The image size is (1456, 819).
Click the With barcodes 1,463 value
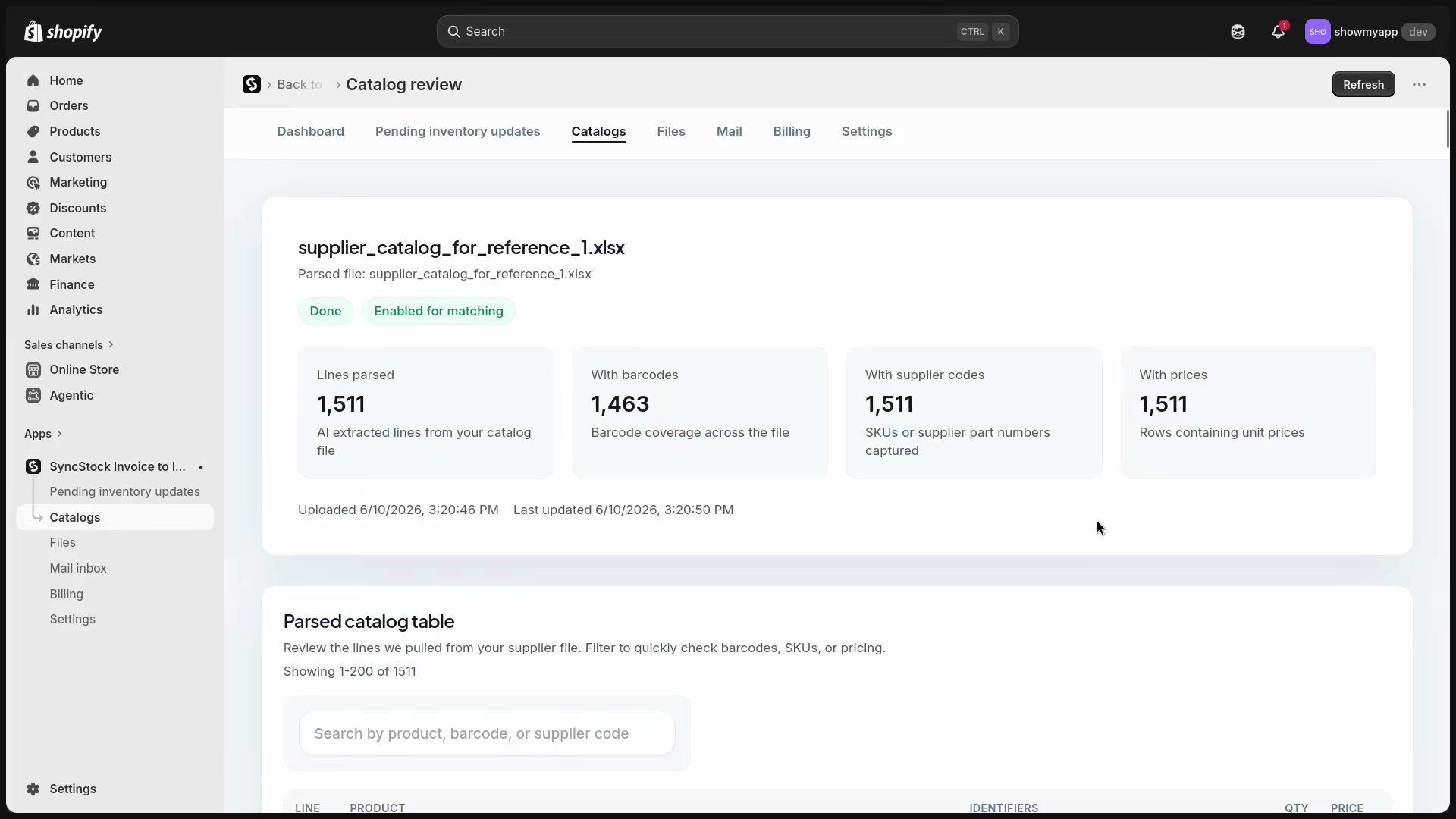coord(620,404)
